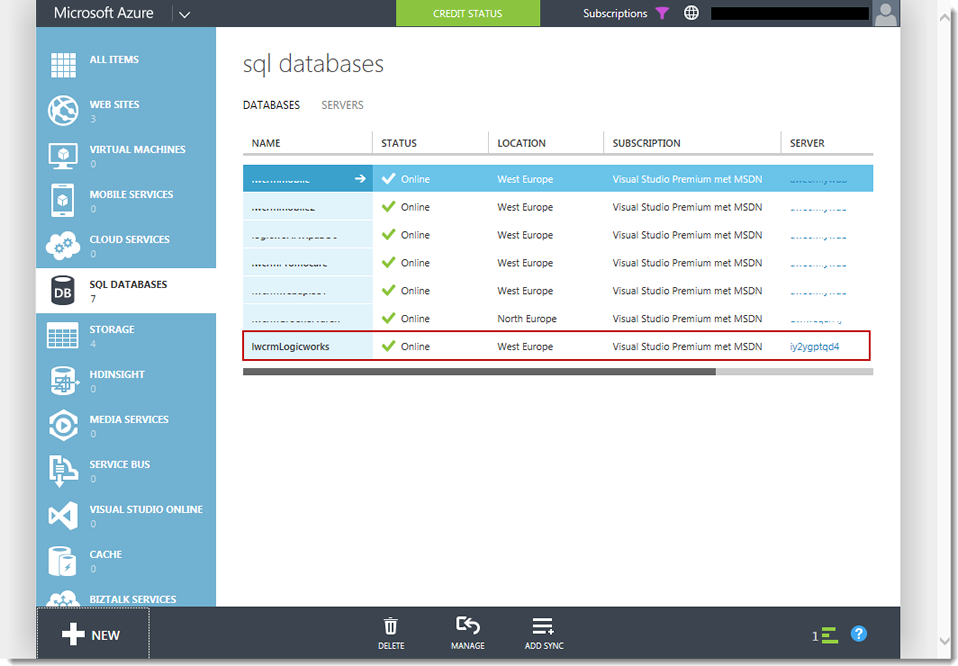Sort by the Server column header
This screenshot has height=666, width=958.
(x=807, y=143)
